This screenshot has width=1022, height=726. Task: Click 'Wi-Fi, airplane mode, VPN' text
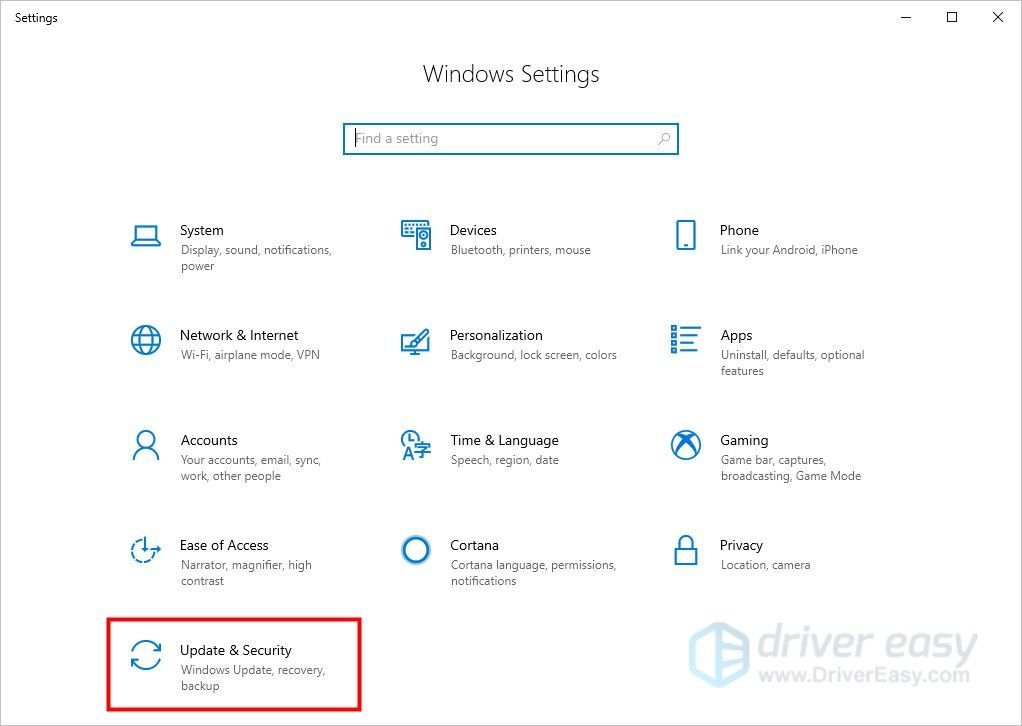click(250, 355)
